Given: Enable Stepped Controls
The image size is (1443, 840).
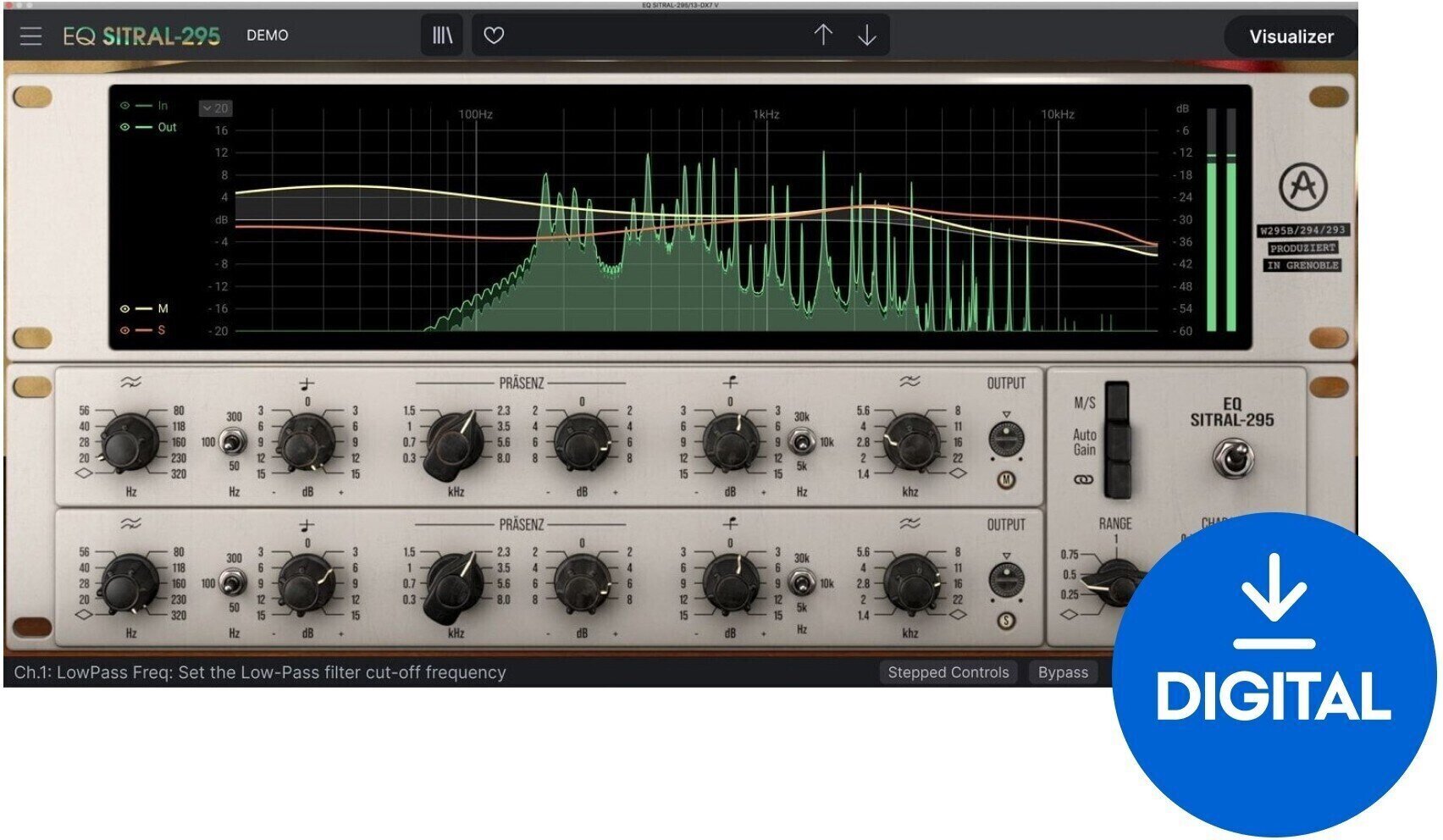Looking at the screenshot, I should (x=948, y=672).
